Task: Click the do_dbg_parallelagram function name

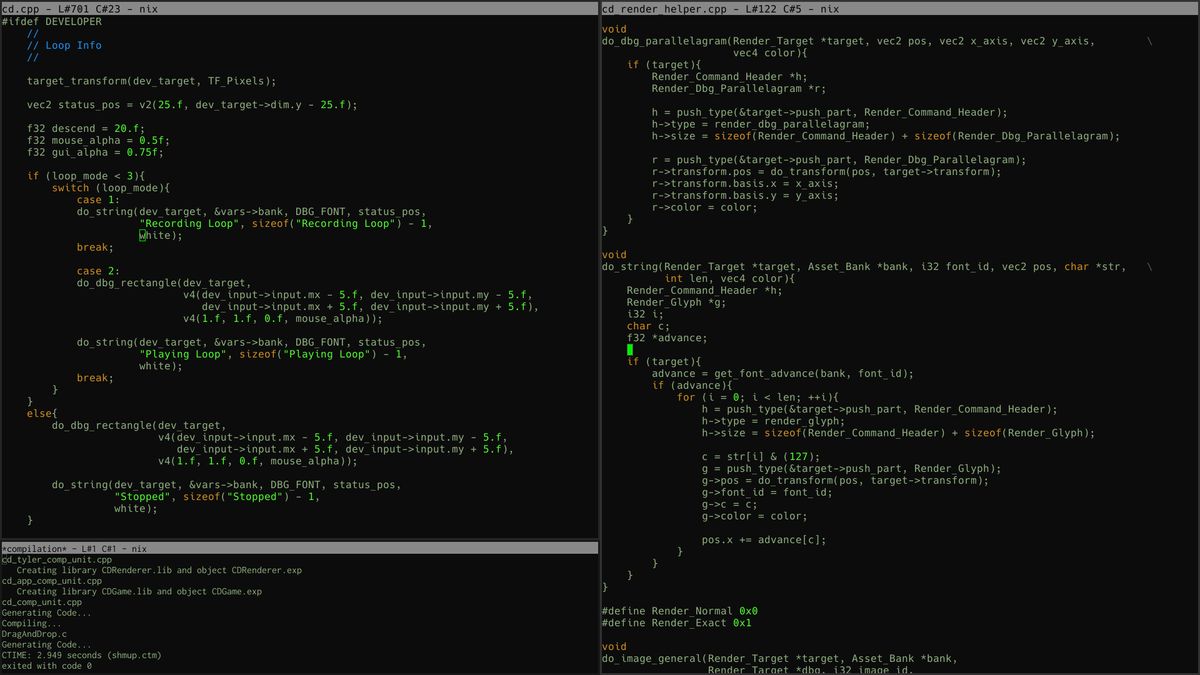Action: (668, 40)
